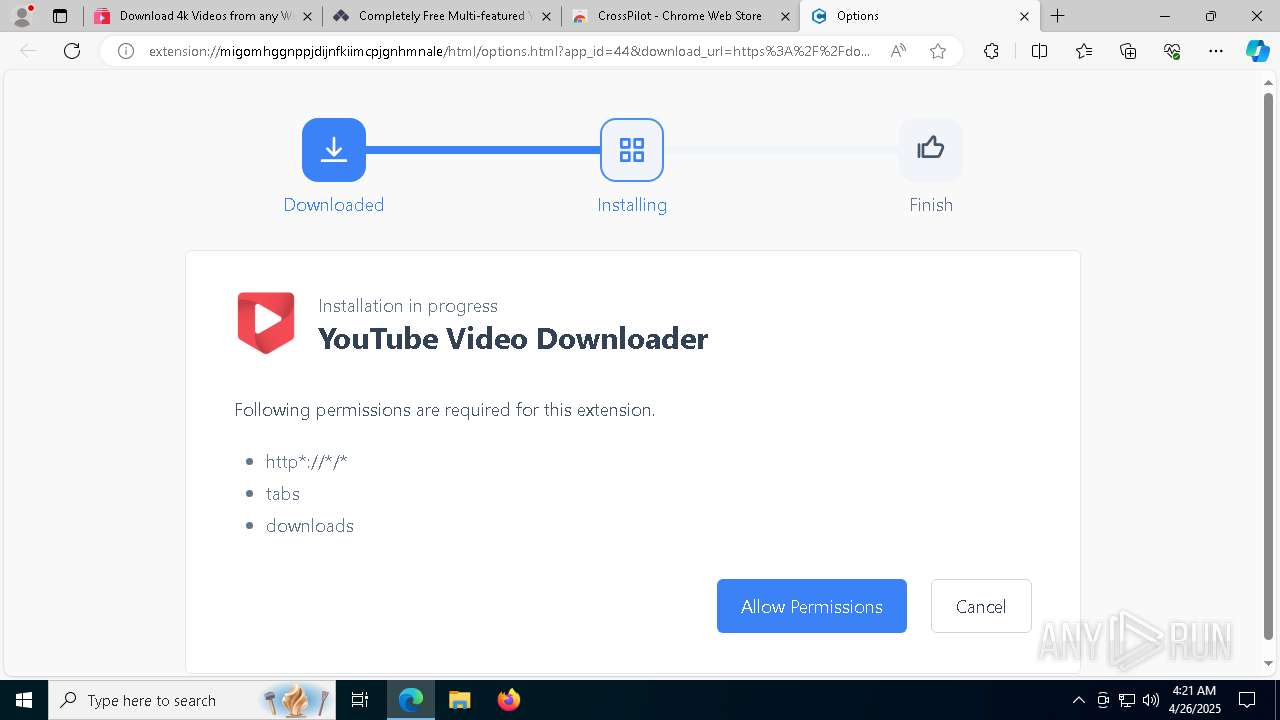Click the Downloaded step label
1280x720 pixels.
(334, 205)
